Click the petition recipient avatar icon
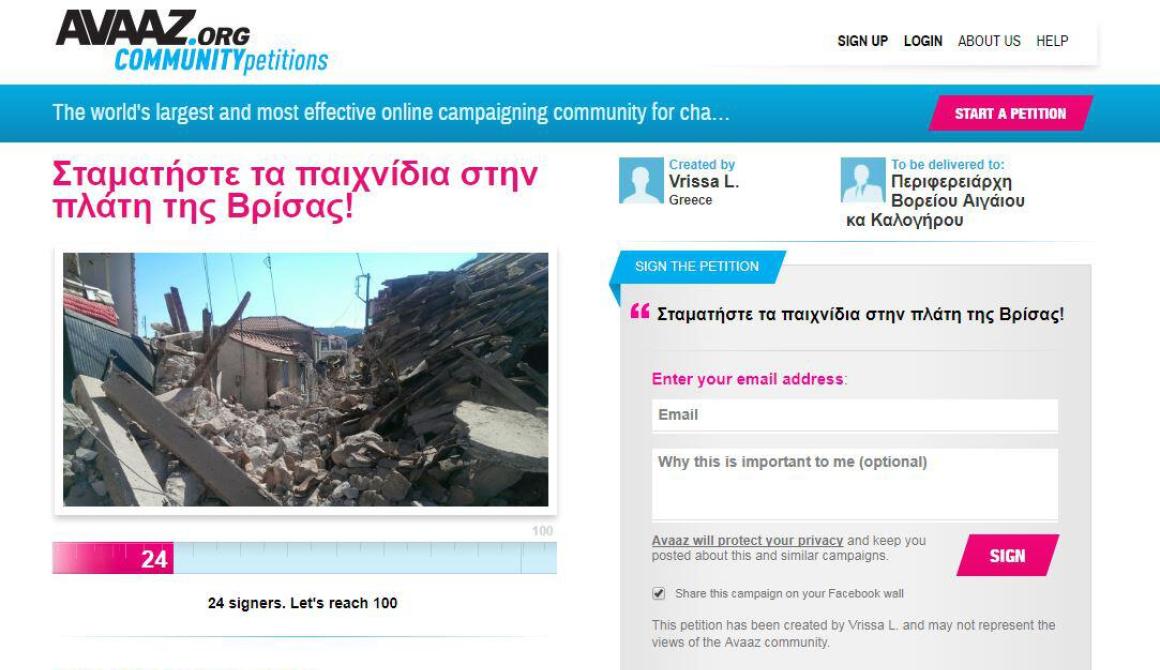The width and height of the screenshot is (1160, 670). [863, 180]
